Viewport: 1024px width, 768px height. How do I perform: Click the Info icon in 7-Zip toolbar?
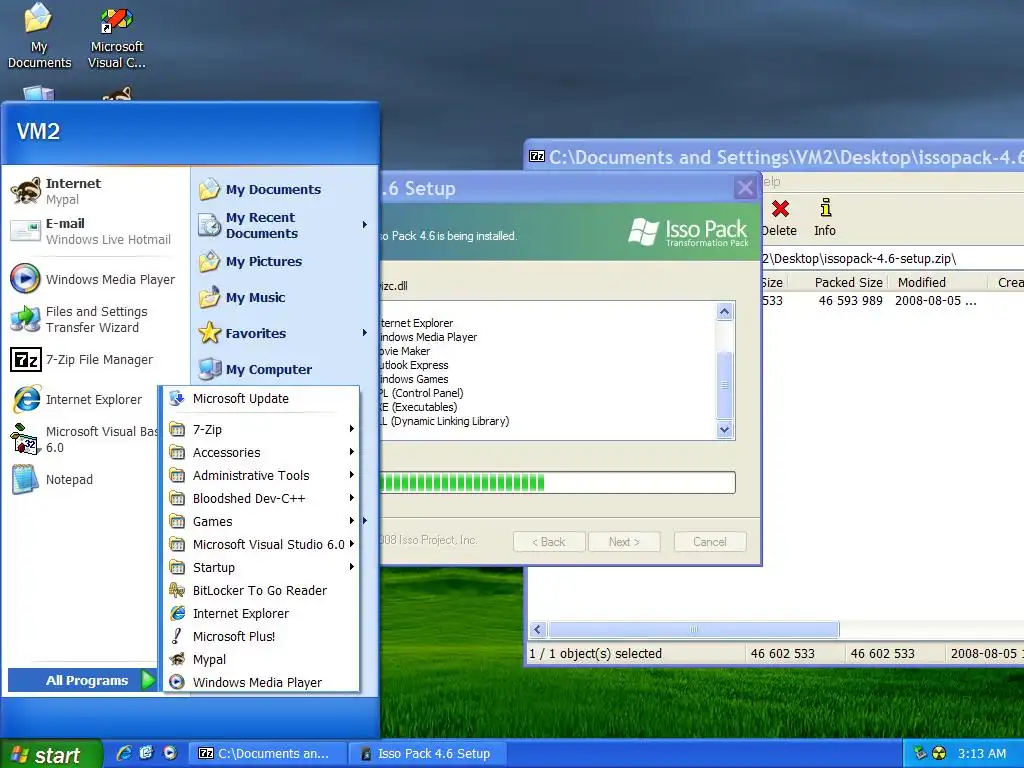[825, 217]
